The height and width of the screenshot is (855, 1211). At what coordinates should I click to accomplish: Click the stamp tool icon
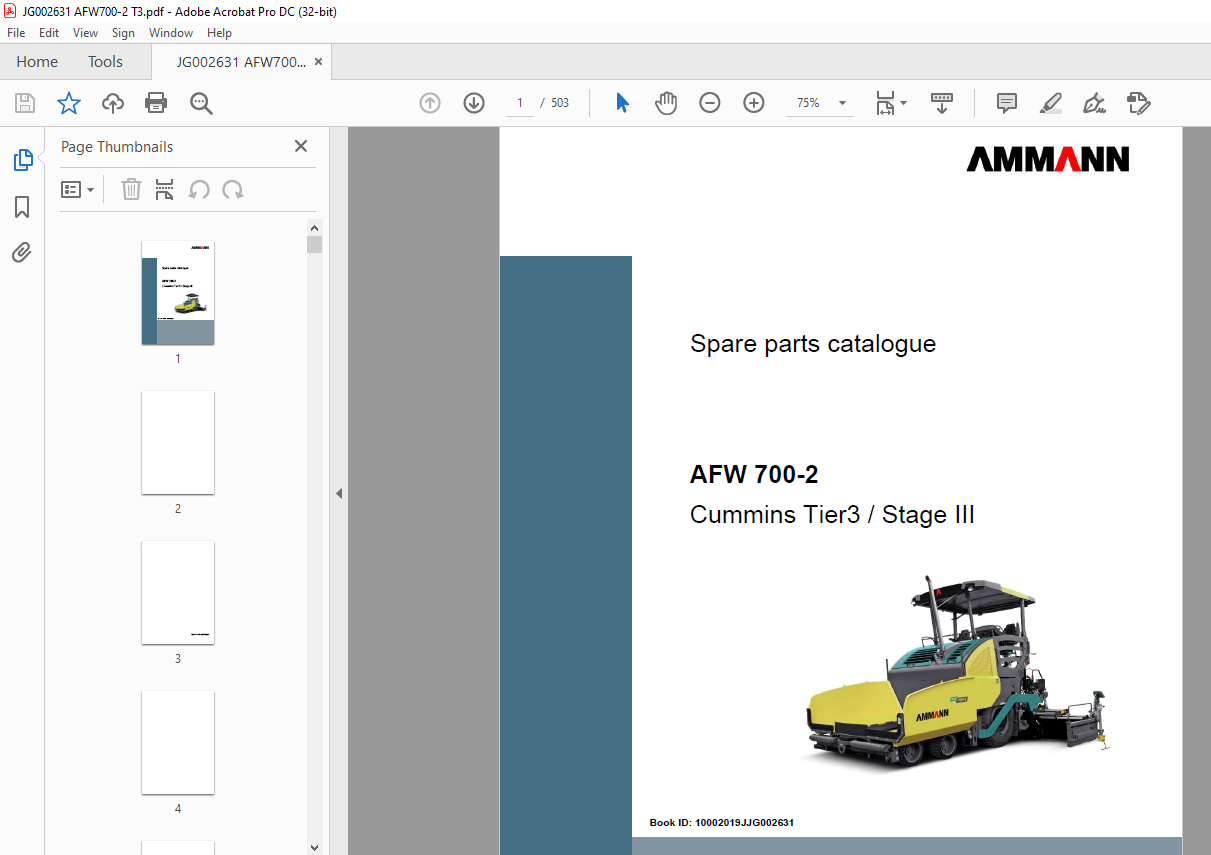[x=1138, y=103]
